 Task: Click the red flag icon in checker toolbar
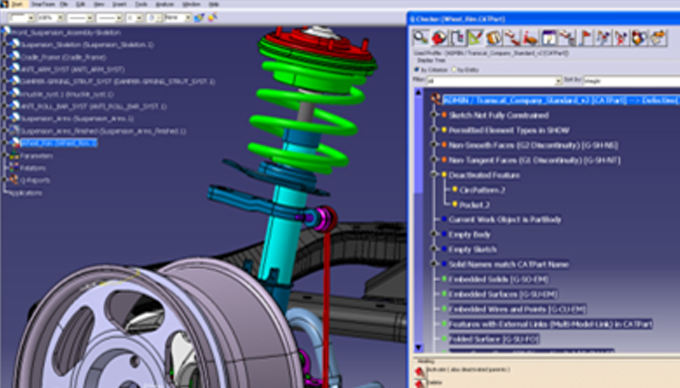(585, 38)
